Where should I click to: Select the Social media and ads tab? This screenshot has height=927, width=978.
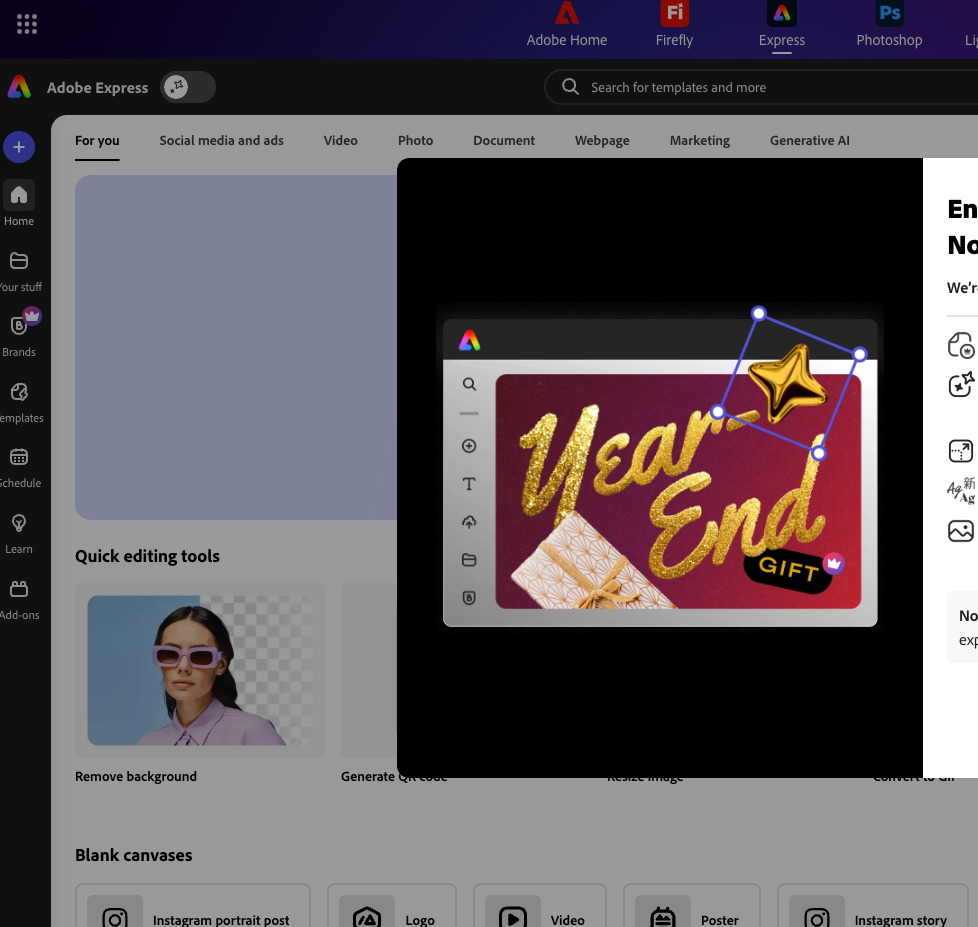point(221,140)
